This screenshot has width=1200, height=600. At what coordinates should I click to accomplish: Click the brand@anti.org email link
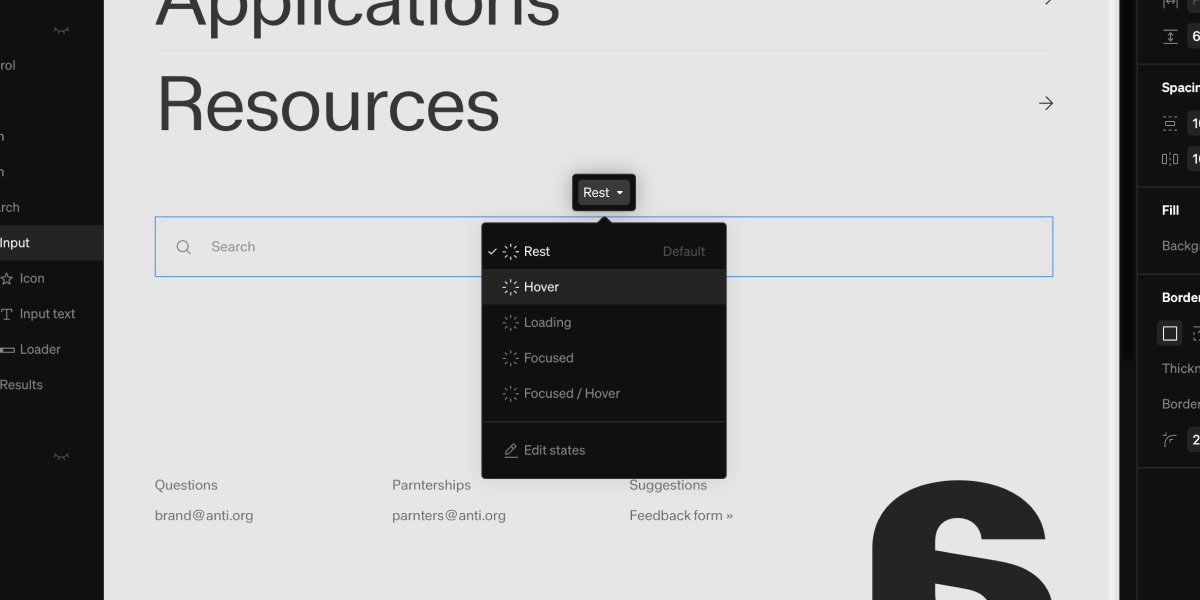[x=204, y=516]
